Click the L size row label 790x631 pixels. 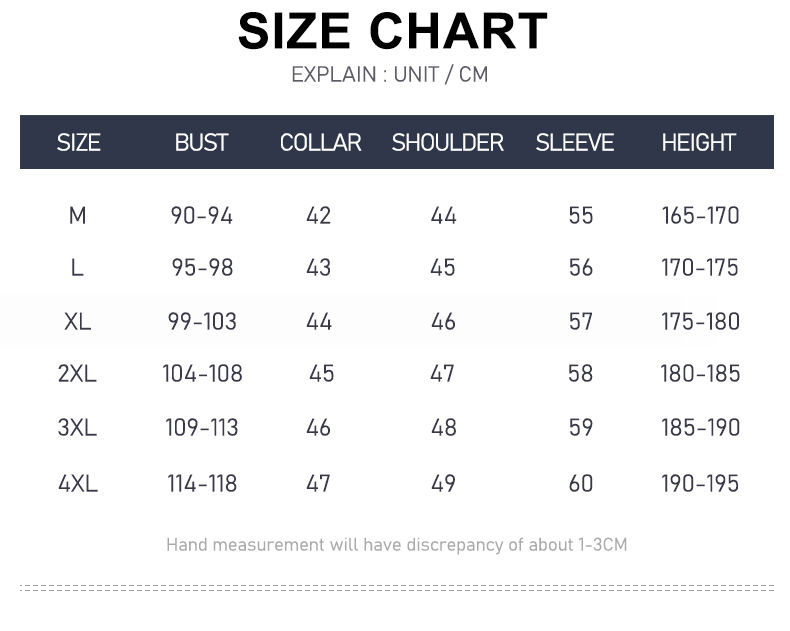77,268
